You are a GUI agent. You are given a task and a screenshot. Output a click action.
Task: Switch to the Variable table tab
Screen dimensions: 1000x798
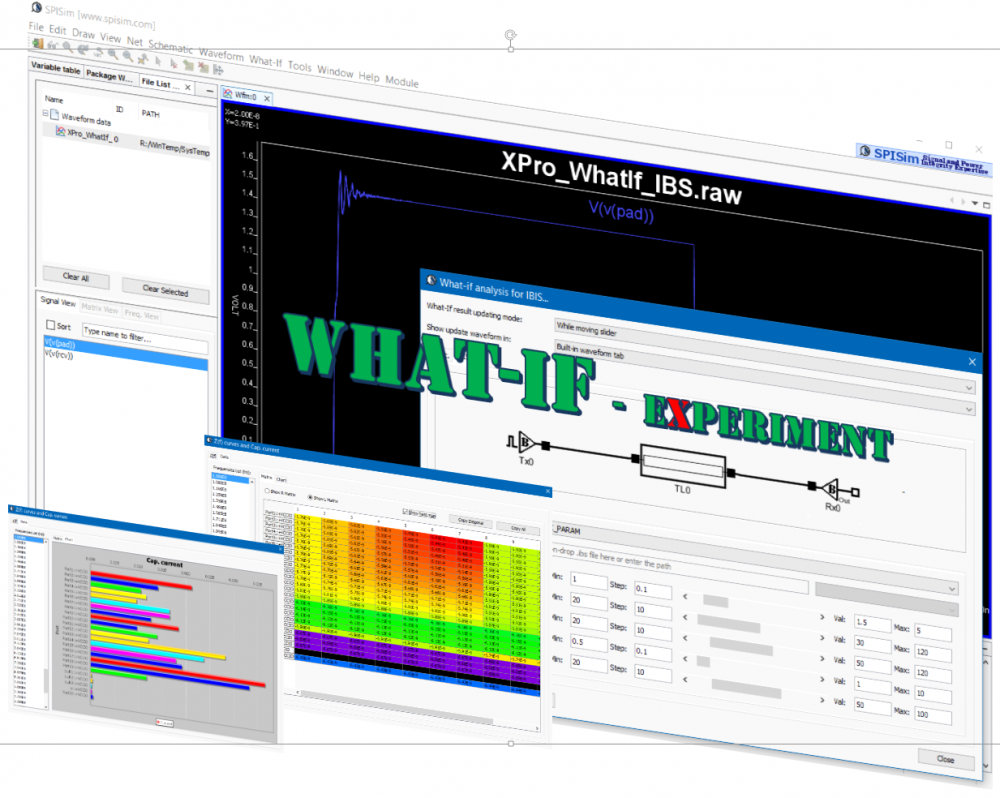[55, 68]
